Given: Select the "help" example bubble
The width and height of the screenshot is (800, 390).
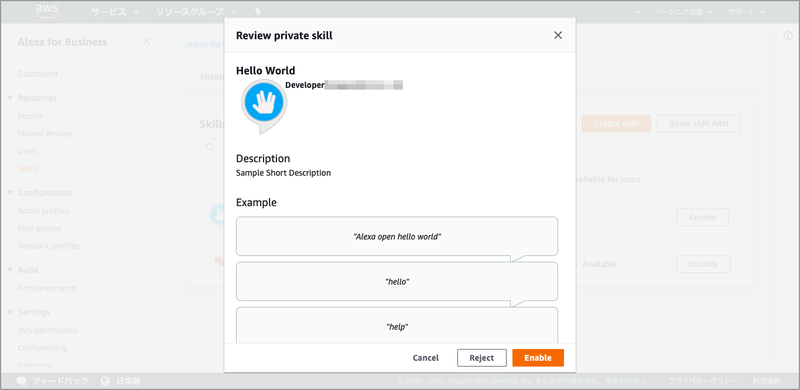Looking at the screenshot, I should (397, 326).
